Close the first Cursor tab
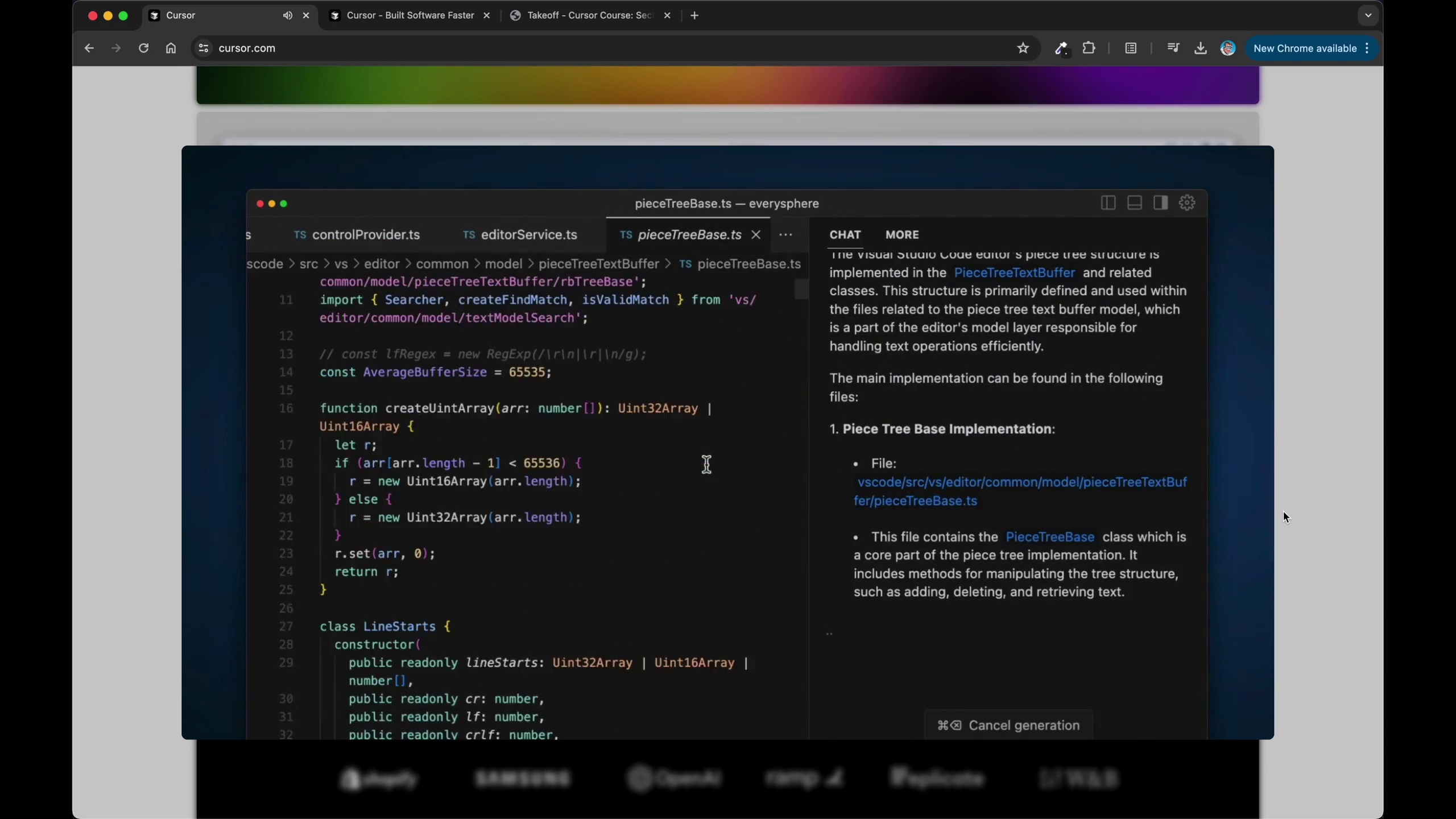 point(306,15)
